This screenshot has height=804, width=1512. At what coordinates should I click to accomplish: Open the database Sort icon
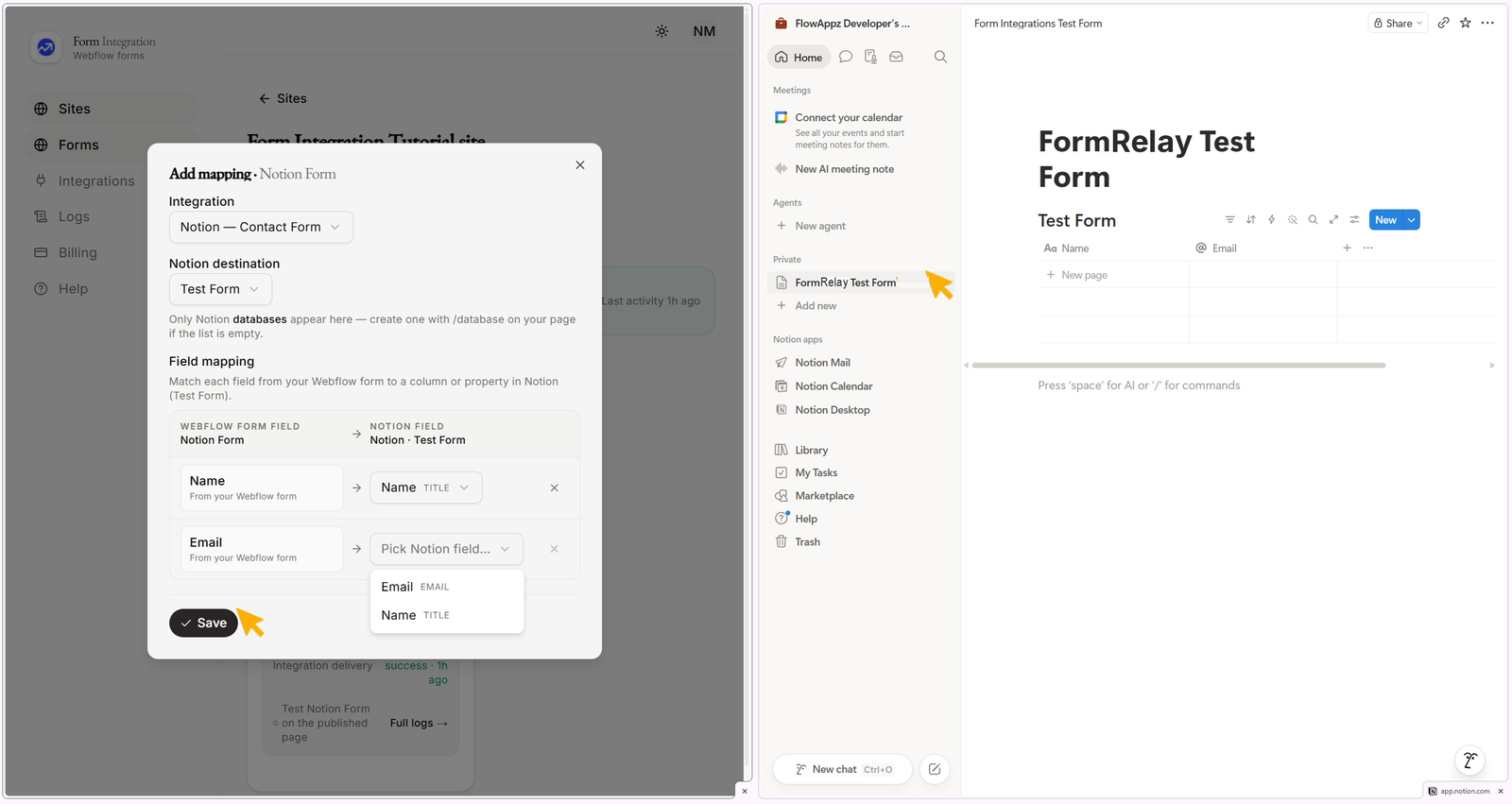tap(1250, 220)
